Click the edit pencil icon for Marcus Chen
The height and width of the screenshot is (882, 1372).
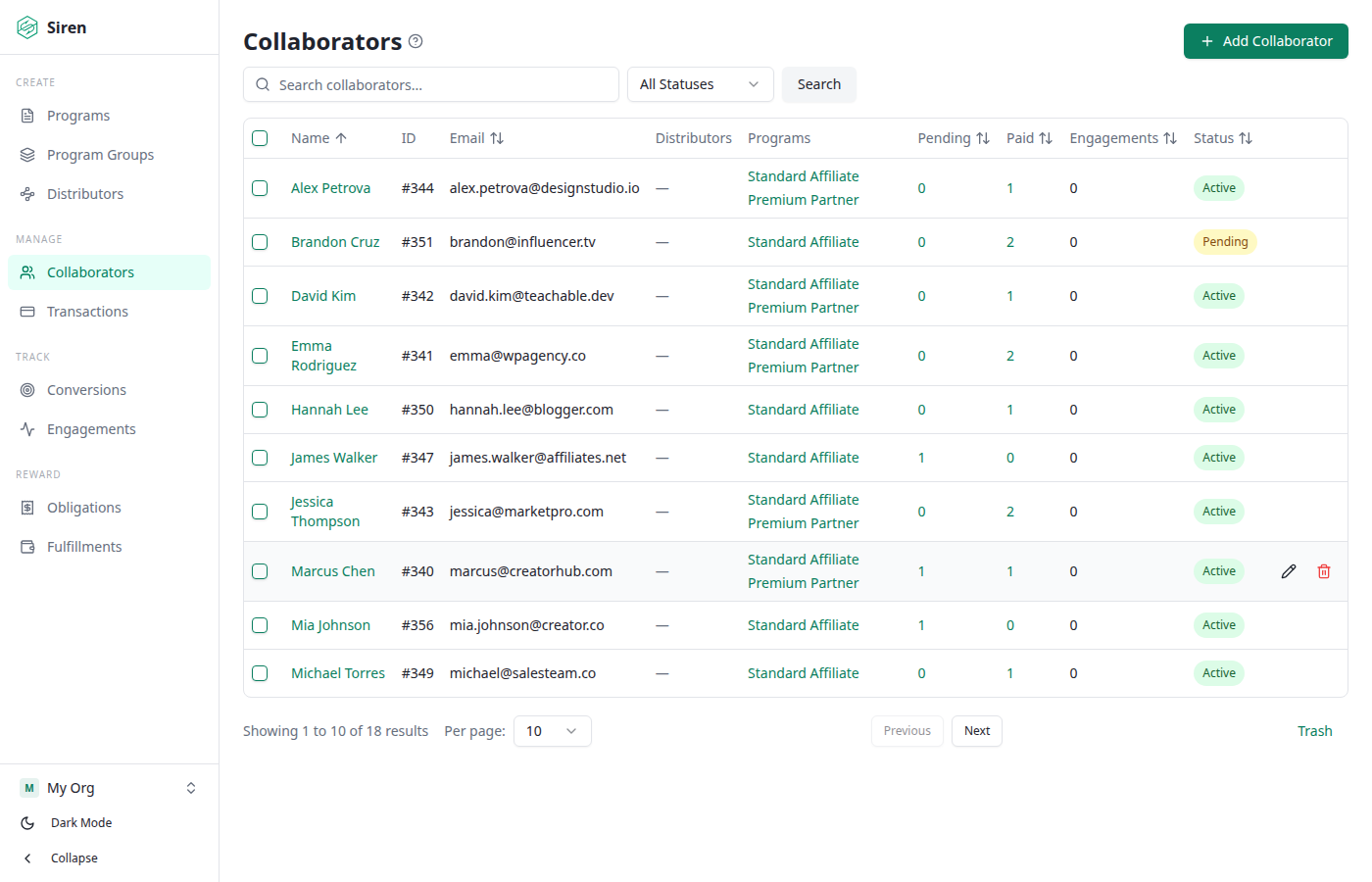click(x=1289, y=571)
